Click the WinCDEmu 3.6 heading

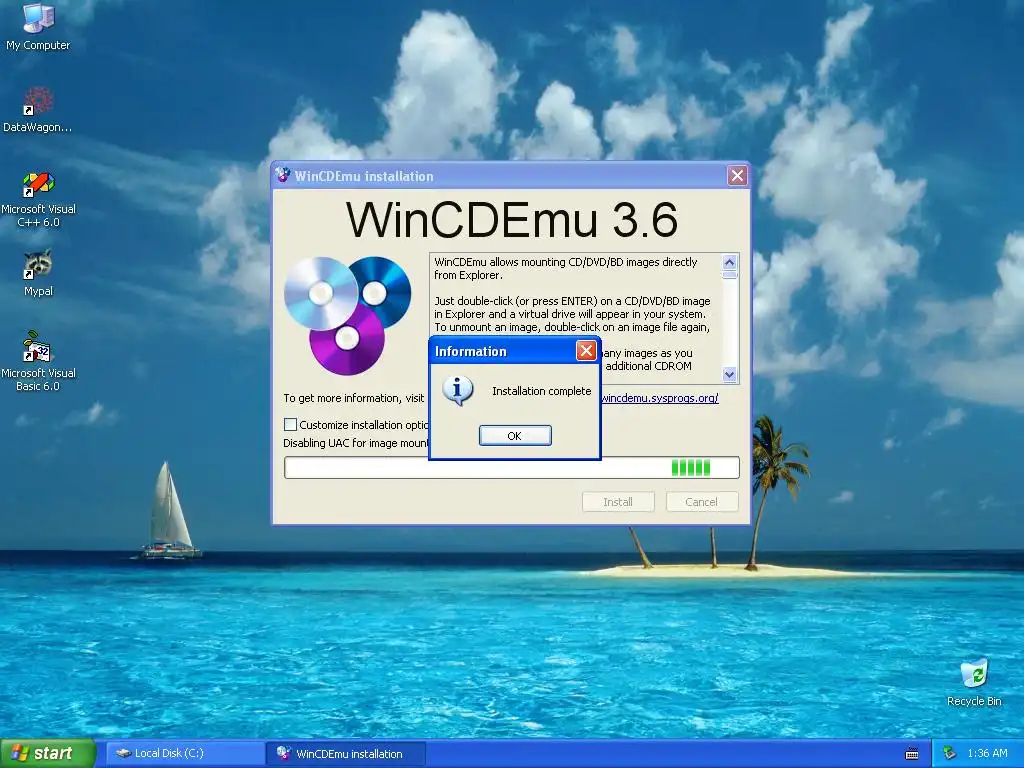click(x=511, y=219)
